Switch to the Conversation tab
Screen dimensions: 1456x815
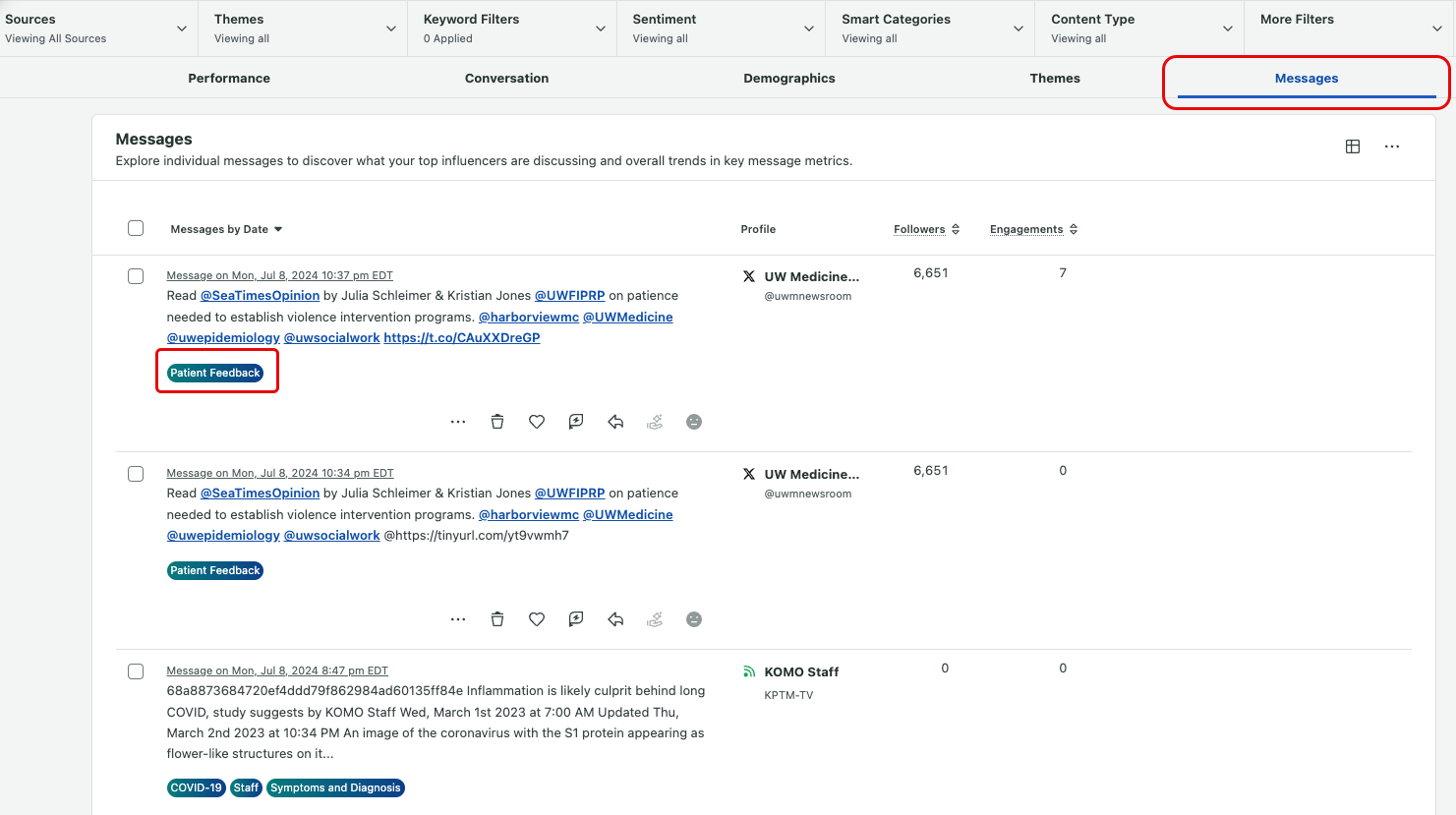[507, 79]
